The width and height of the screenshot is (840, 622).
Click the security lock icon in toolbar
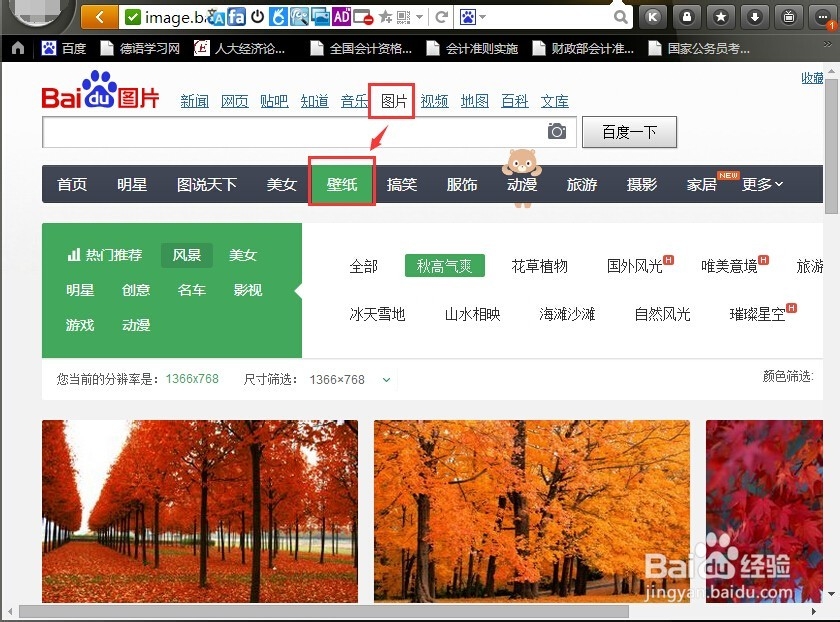point(687,17)
